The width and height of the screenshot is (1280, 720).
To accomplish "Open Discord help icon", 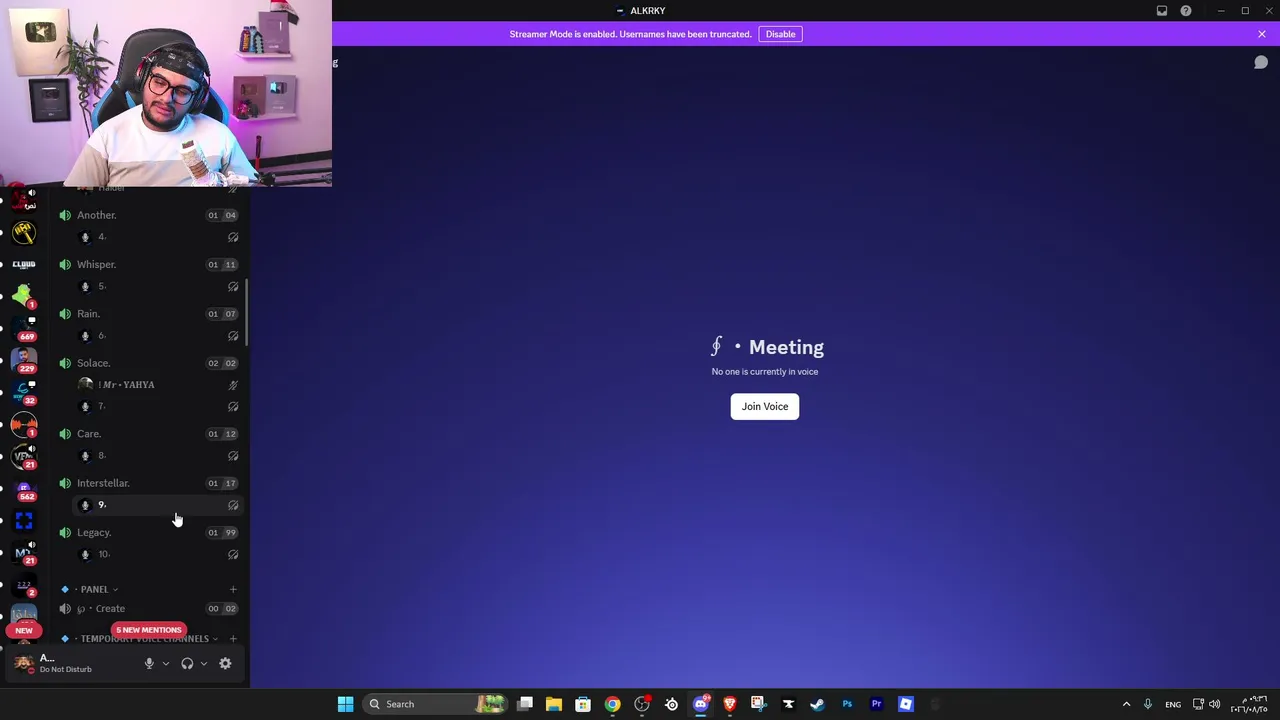I will 1186,11.
